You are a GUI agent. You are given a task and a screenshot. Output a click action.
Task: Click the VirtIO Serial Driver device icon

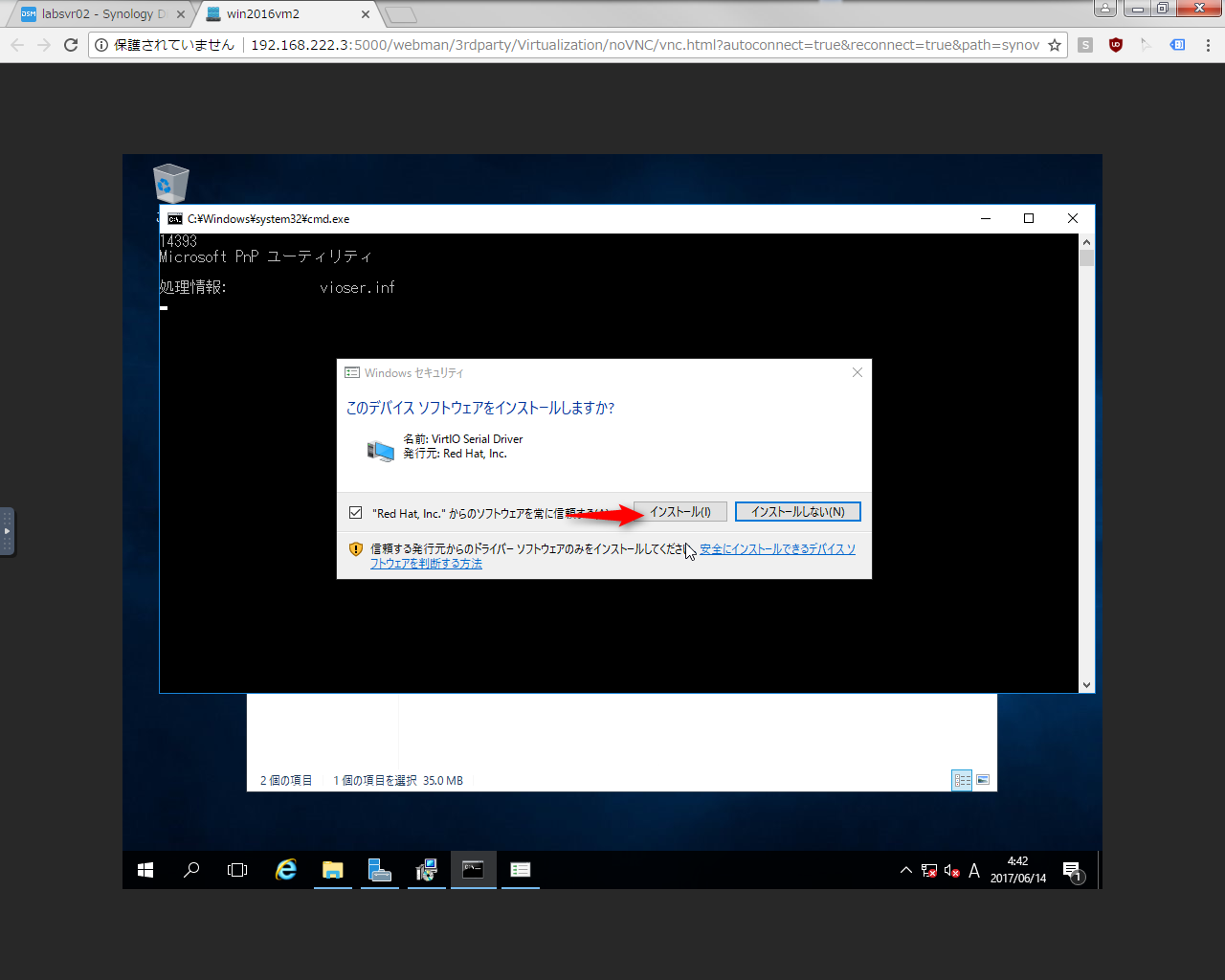click(380, 450)
